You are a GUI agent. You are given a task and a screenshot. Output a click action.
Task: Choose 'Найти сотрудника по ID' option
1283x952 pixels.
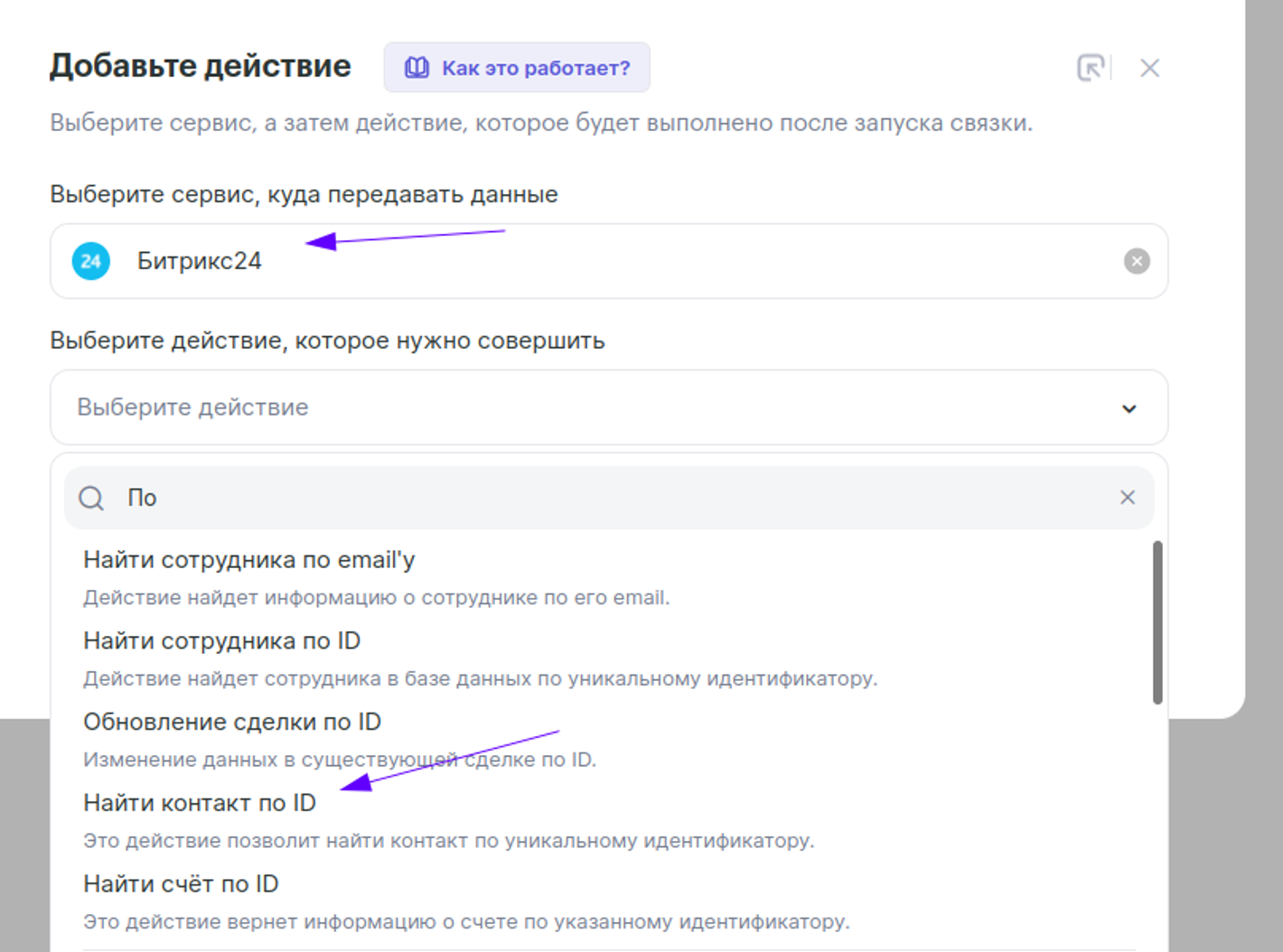[222, 641]
